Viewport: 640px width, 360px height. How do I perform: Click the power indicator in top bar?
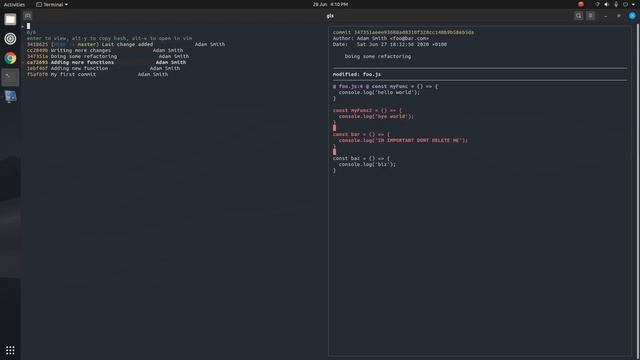625,4
